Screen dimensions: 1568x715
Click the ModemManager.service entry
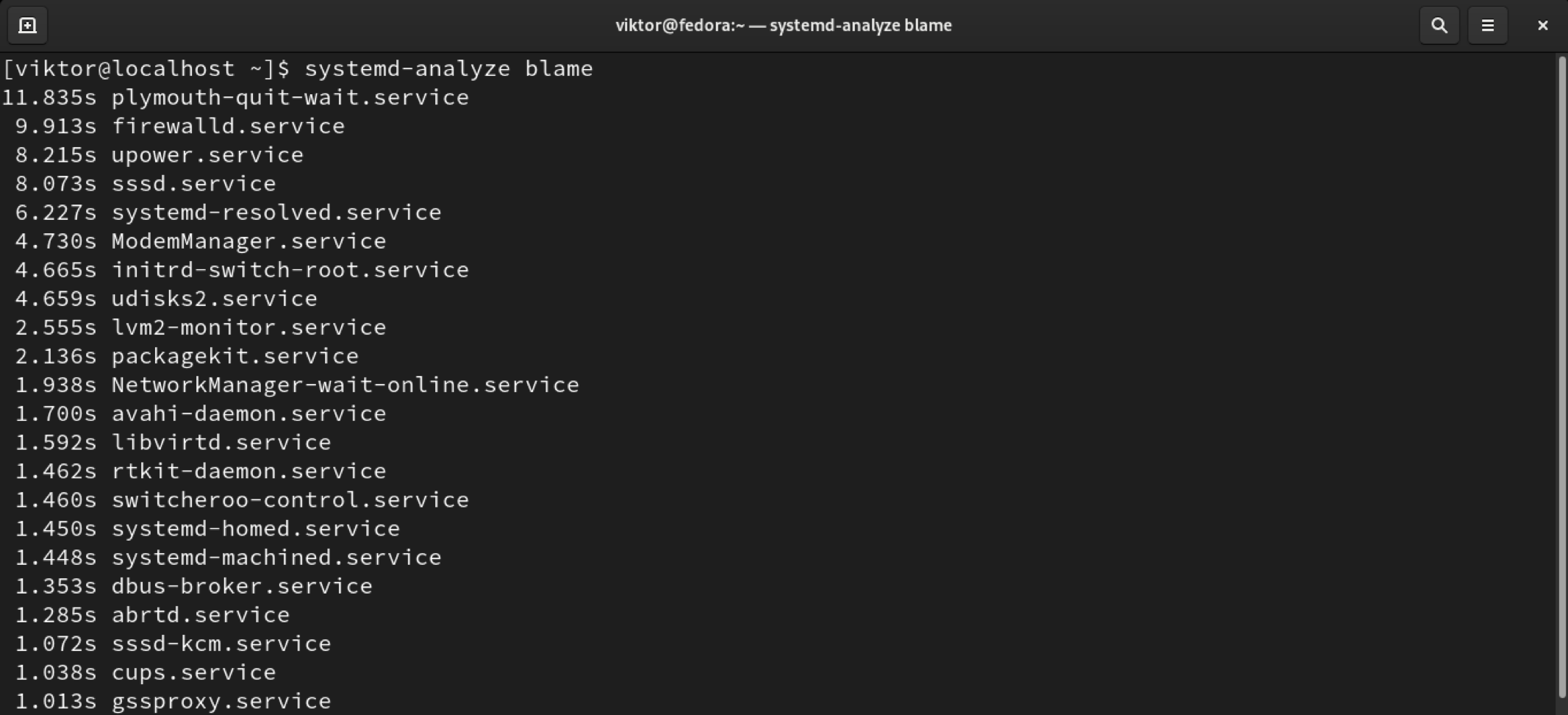248,241
